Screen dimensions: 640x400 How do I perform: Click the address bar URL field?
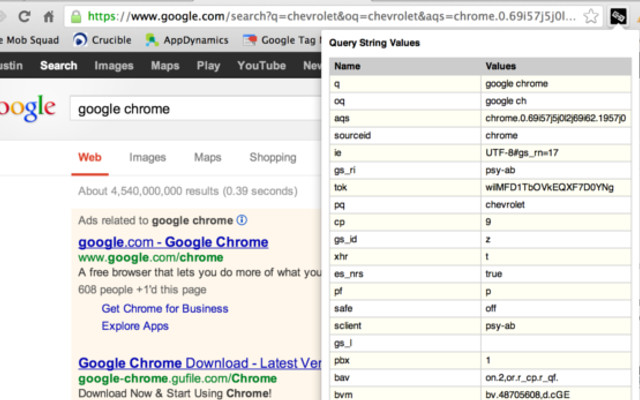[x=331, y=16]
